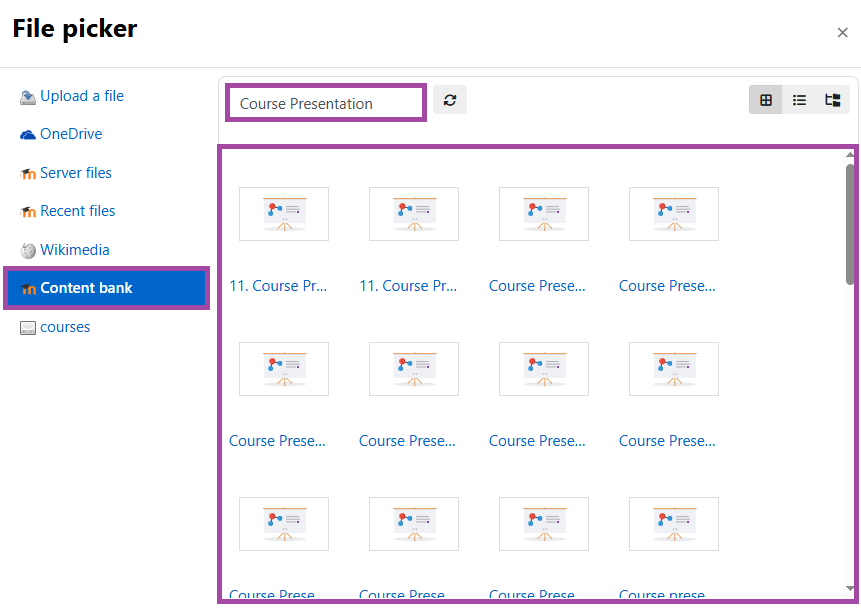
Task: Click the scrollbar up arrow
Action: pyautogui.click(x=850, y=155)
